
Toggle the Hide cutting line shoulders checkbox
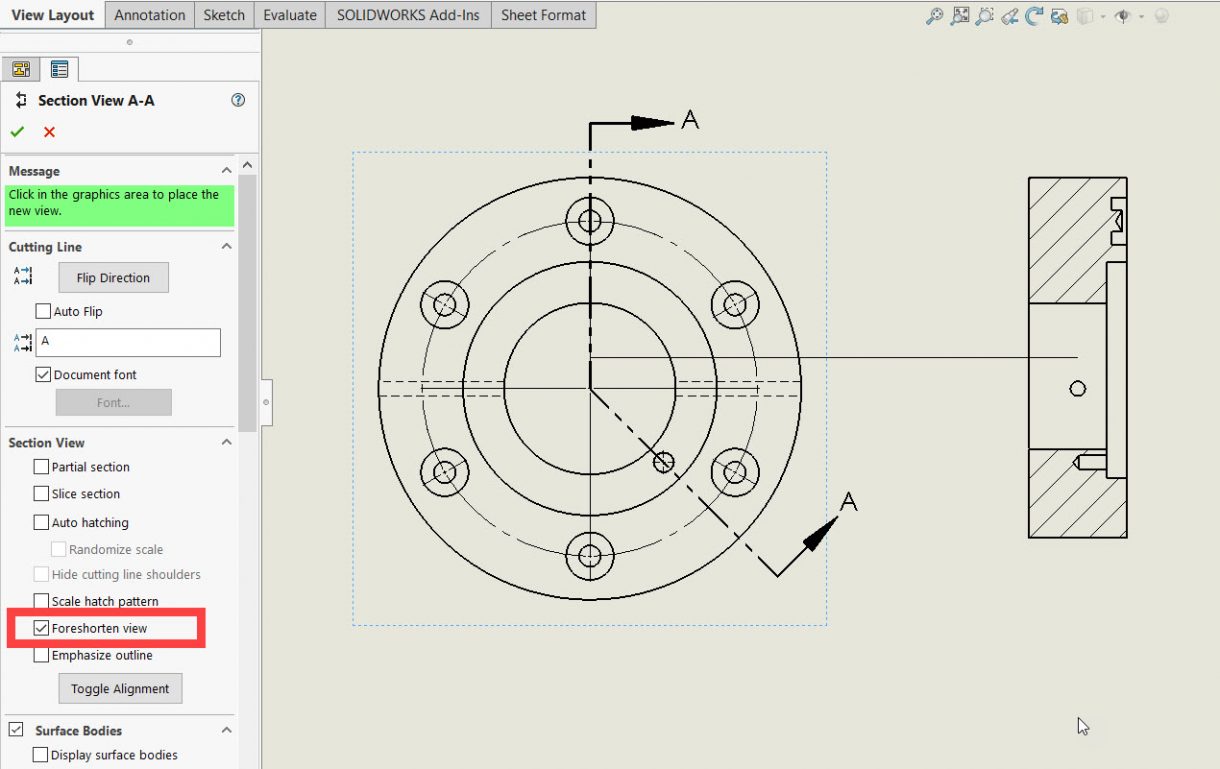click(x=41, y=574)
